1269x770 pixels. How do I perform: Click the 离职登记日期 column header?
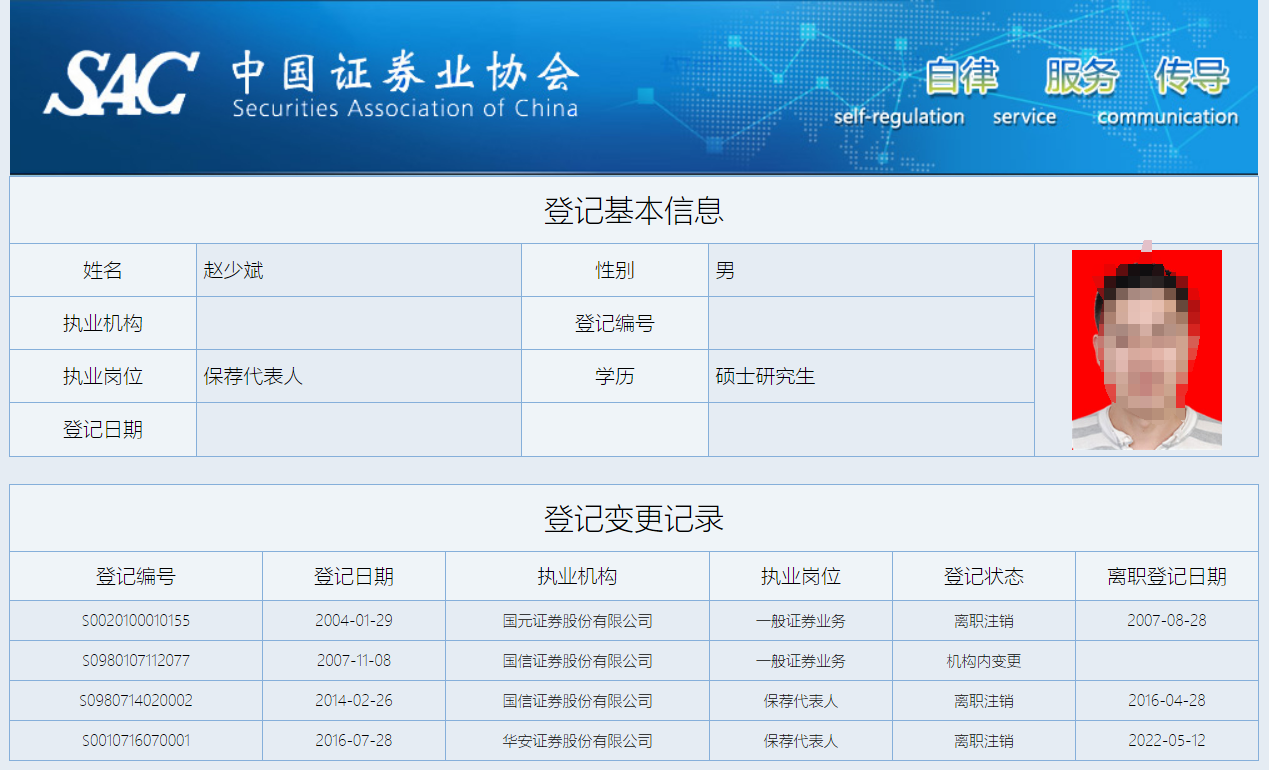click(x=1167, y=576)
